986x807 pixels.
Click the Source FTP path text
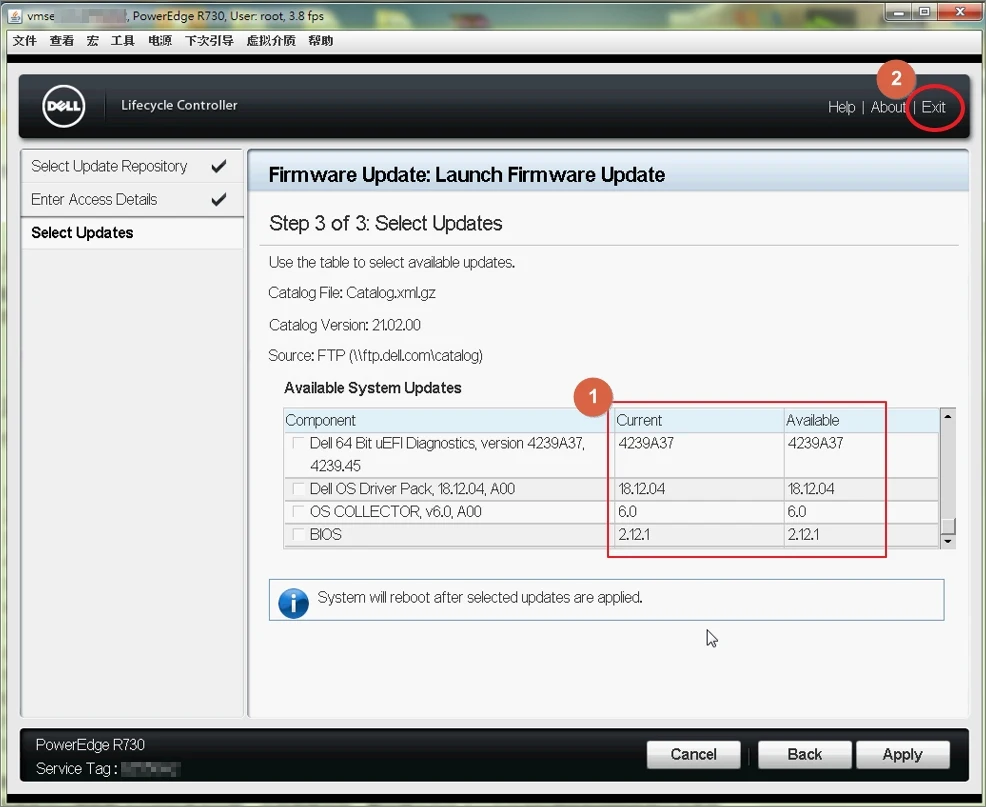pos(375,356)
